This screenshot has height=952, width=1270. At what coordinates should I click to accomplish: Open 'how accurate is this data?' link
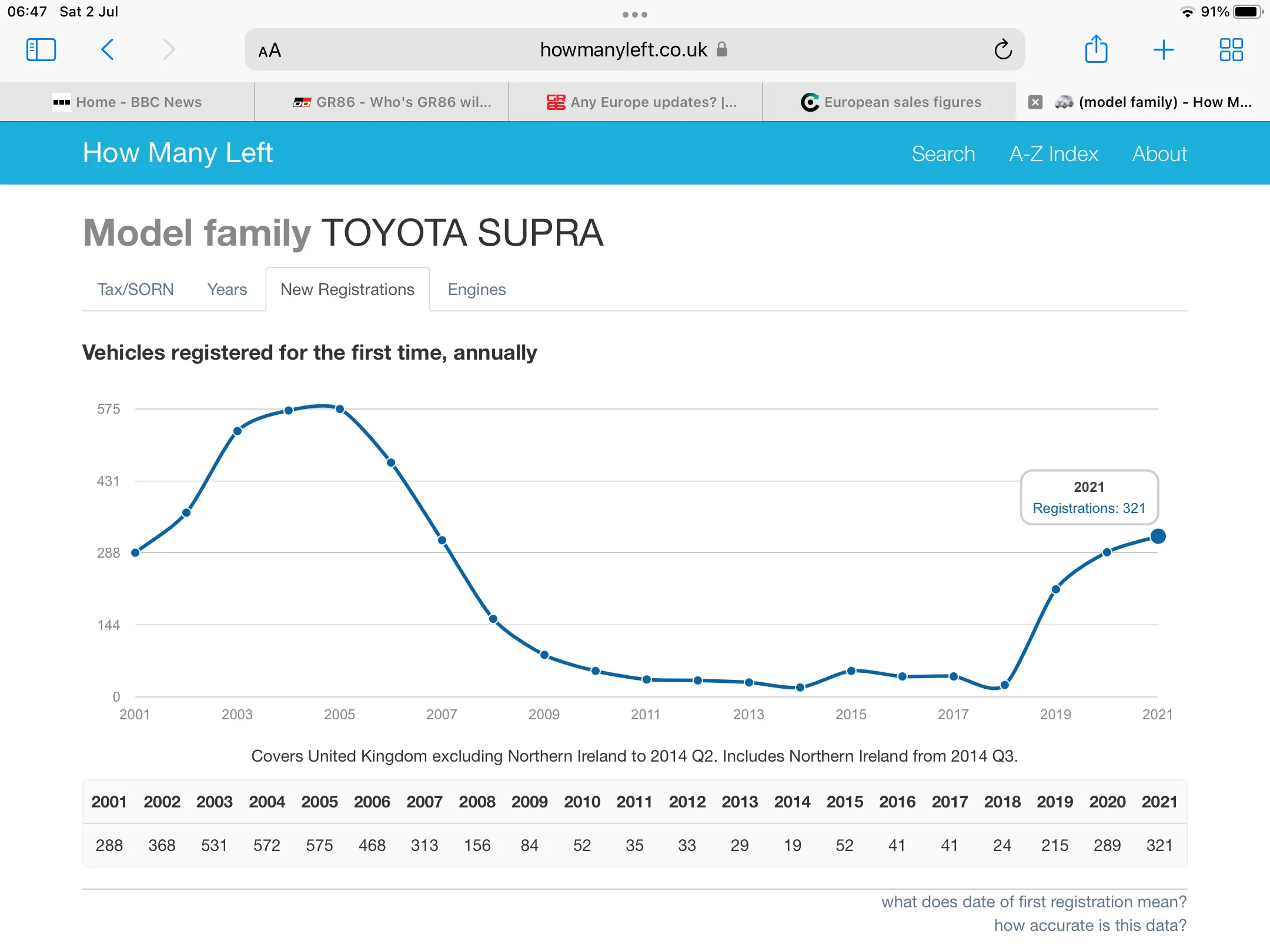[x=1090, y=926]
